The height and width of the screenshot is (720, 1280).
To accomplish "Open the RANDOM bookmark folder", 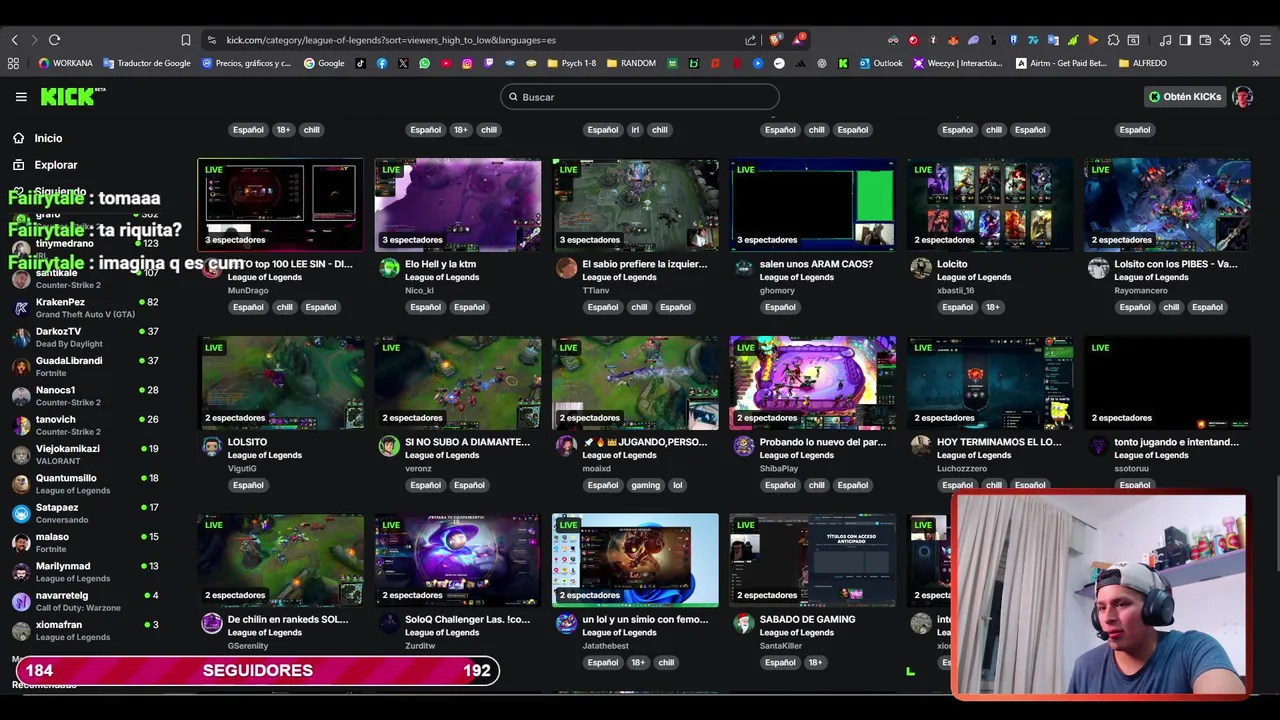I will click(631, 63).
